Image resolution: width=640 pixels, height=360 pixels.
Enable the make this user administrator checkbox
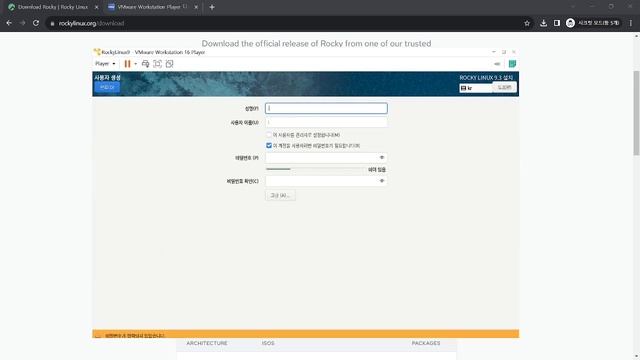click(x=269, y=135)
